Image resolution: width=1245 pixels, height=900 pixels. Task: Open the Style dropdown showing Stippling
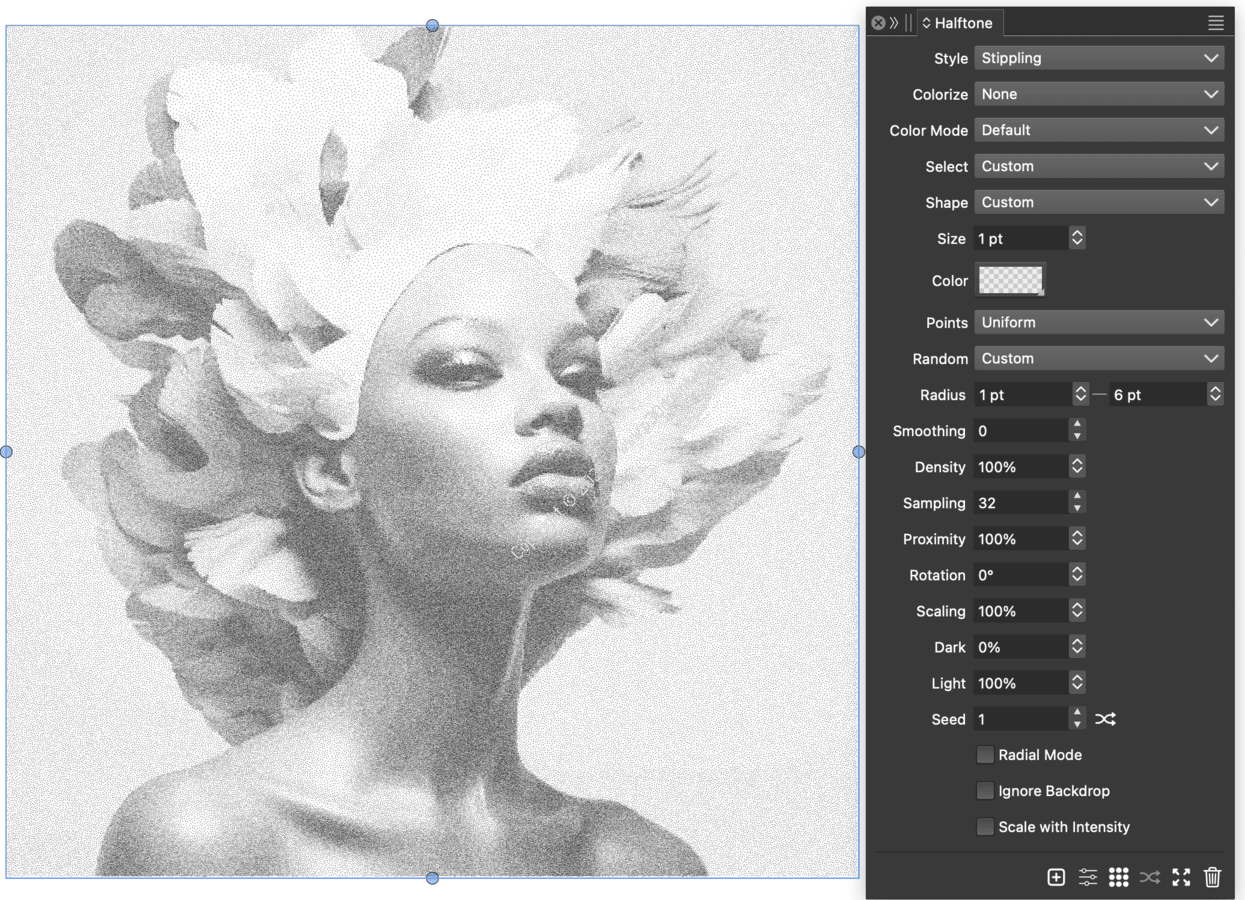click(x=1099, y=58)
